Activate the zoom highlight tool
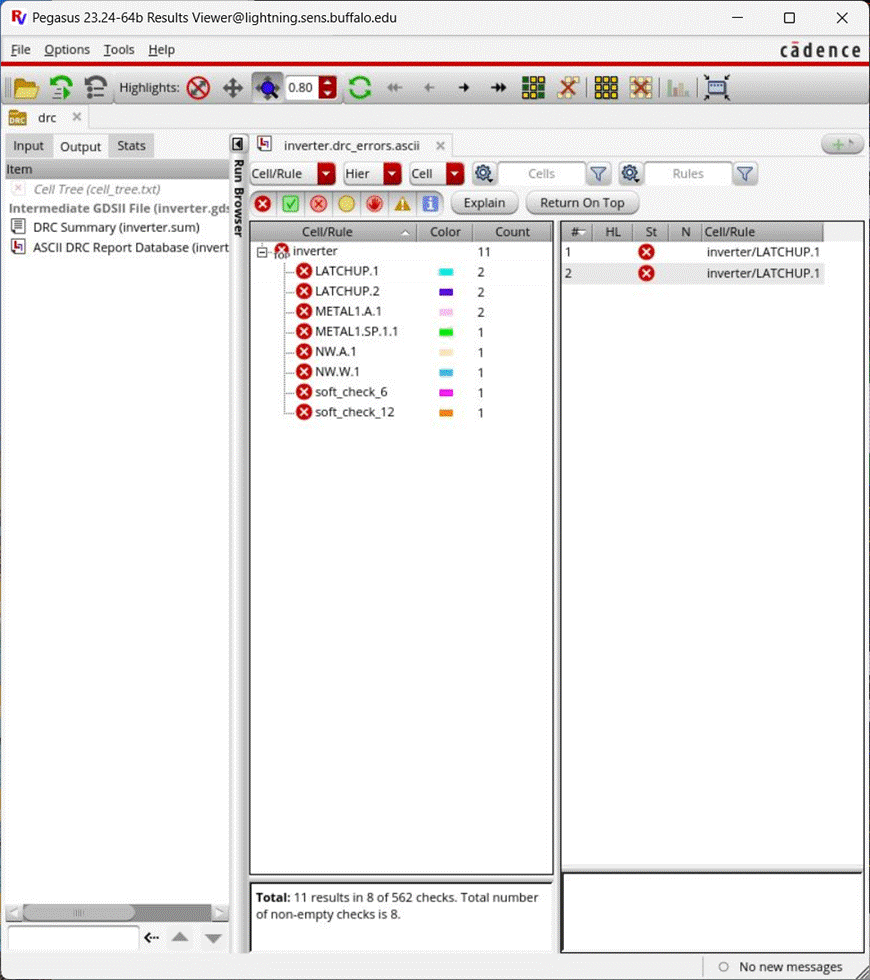Screen dimensions: 870x980 coord(268,87)
